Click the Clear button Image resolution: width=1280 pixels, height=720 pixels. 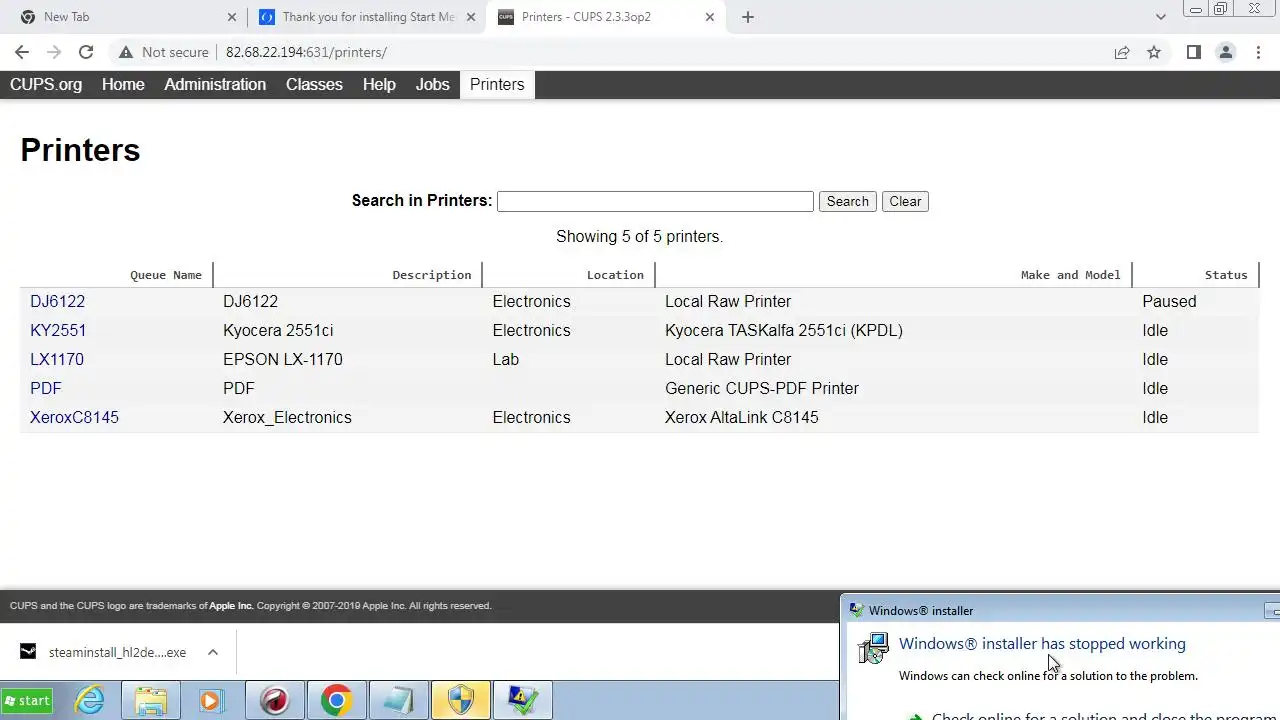(x=905, y=201)
